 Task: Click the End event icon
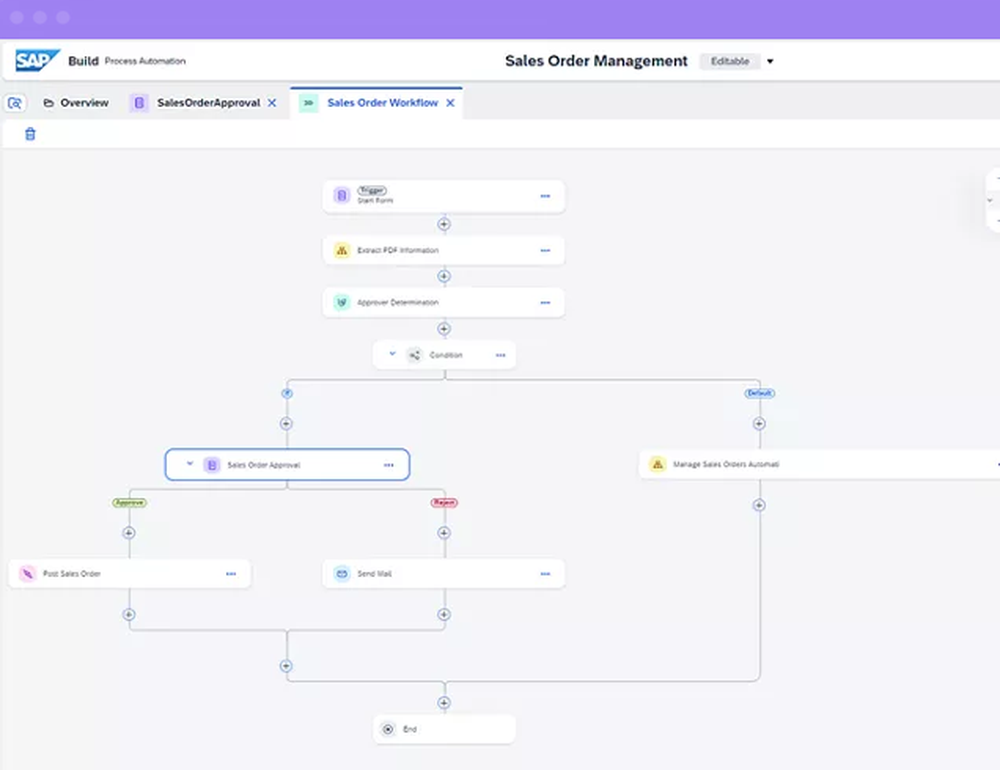pyautogui.click(x=388, y=729)
